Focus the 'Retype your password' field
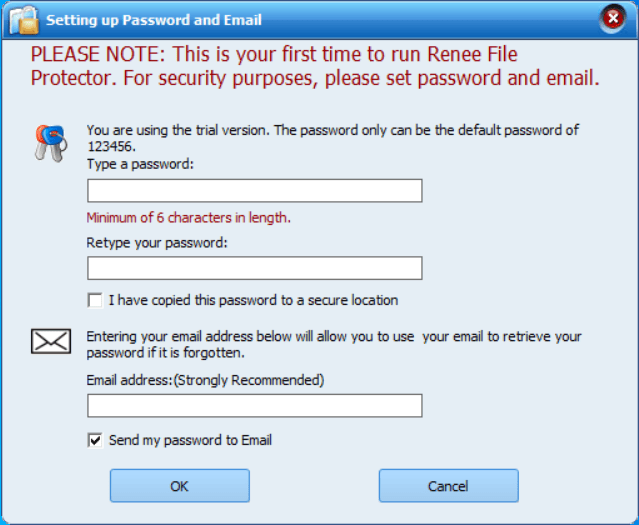The height and width of the screenshot is (525, 639). pyautogui.click(x=255, y=268)
